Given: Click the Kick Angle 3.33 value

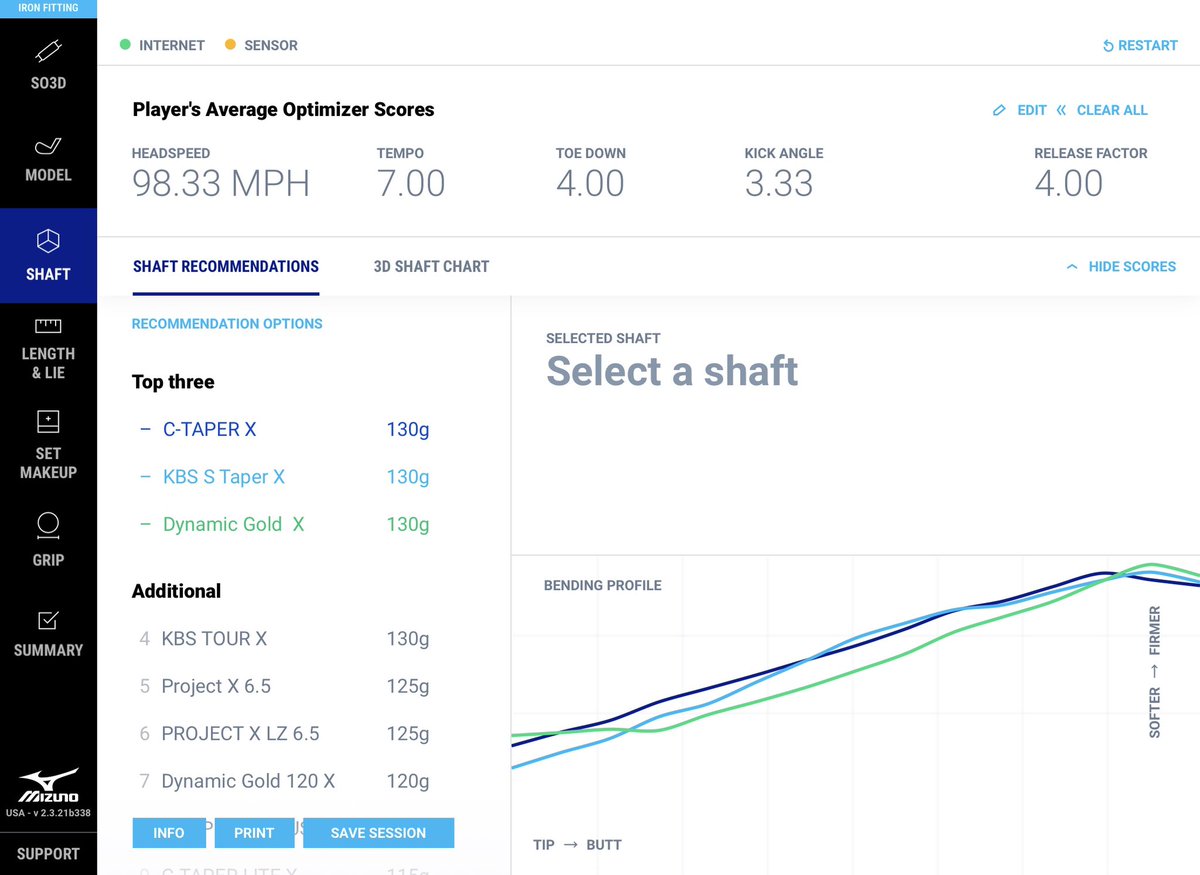Looking at the screenshot, I should pos(779,184).
